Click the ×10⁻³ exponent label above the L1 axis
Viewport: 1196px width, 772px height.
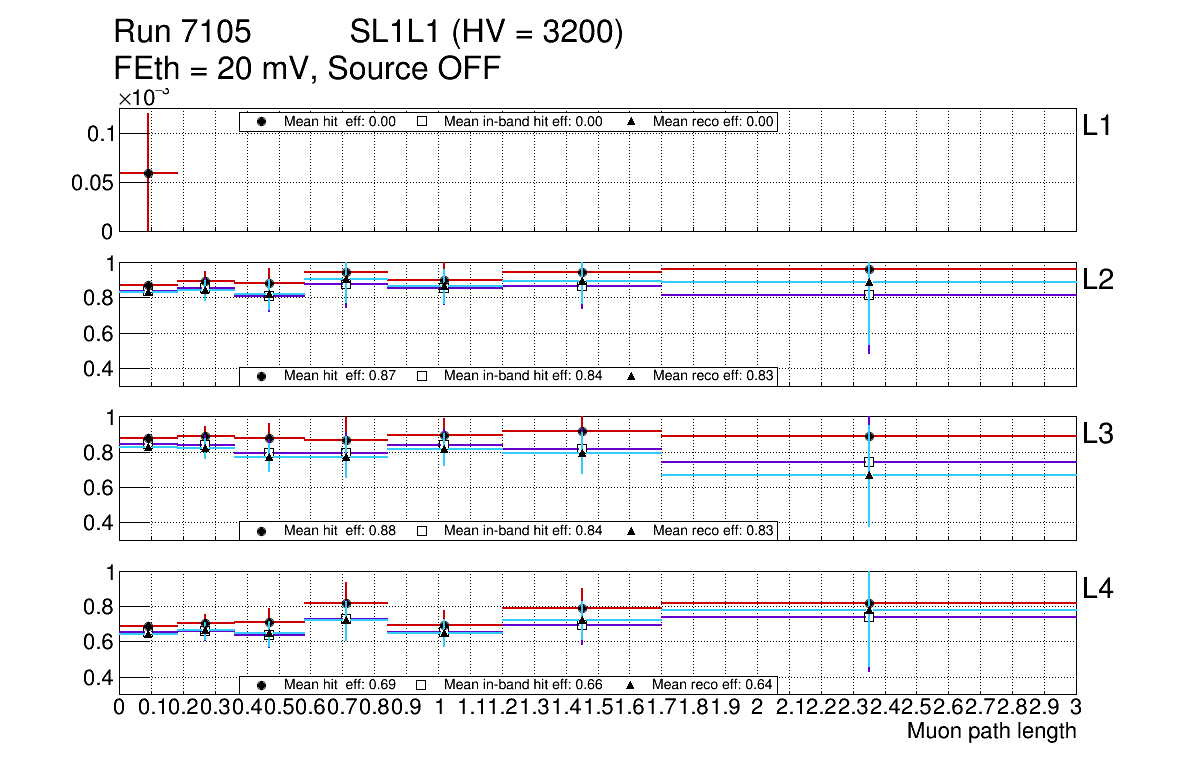click(x=144, y=97)
